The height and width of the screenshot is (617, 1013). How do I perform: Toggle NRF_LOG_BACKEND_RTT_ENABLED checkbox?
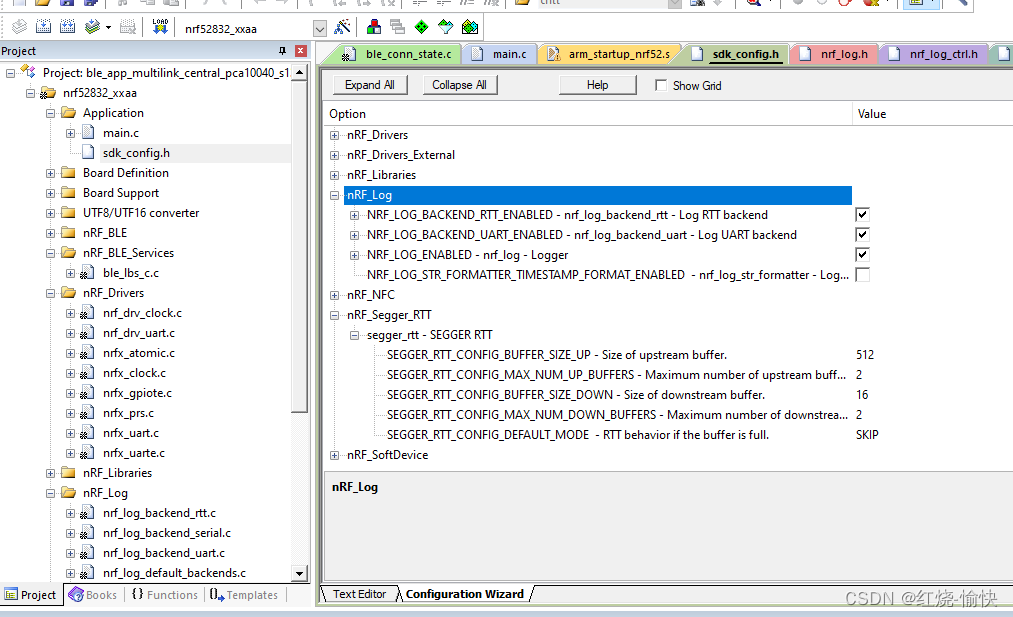click(862, 214)
